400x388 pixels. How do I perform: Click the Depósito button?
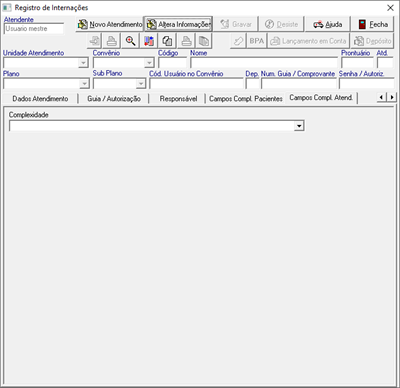tap(372, 41)
